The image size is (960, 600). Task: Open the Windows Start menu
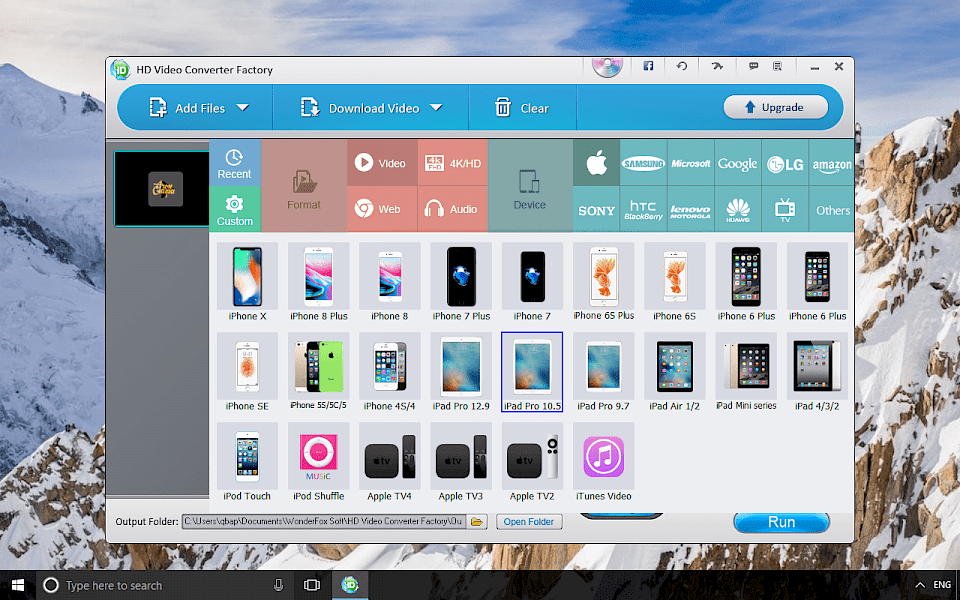click(18, 585)
